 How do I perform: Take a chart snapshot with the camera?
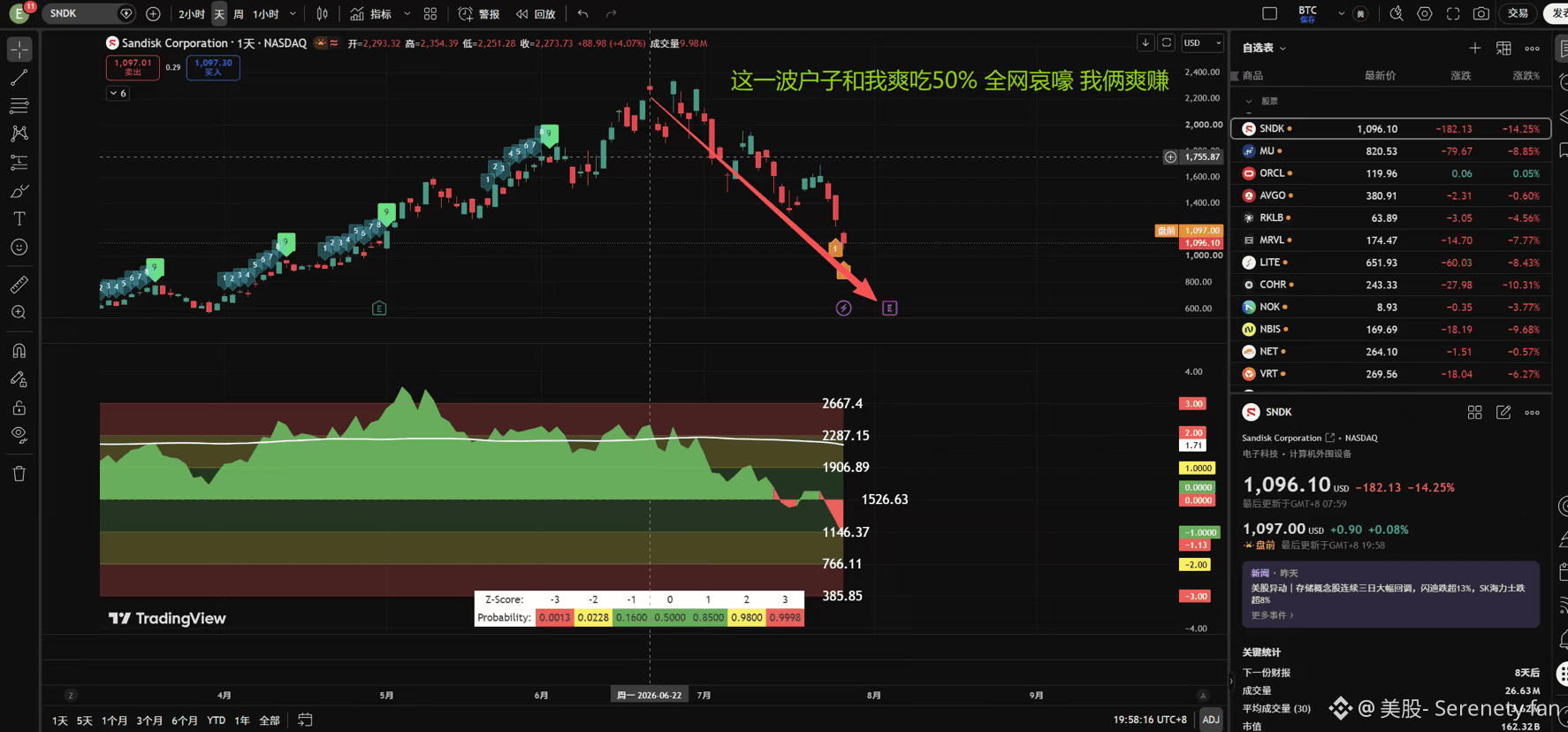1481,13
